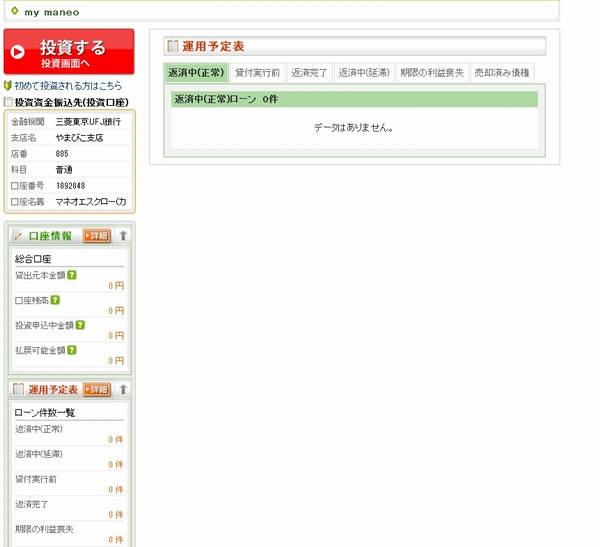Switch to the 貸付実行前 tab
The height and width of the screenshot is (547, 600).
[x=258, y=73]
